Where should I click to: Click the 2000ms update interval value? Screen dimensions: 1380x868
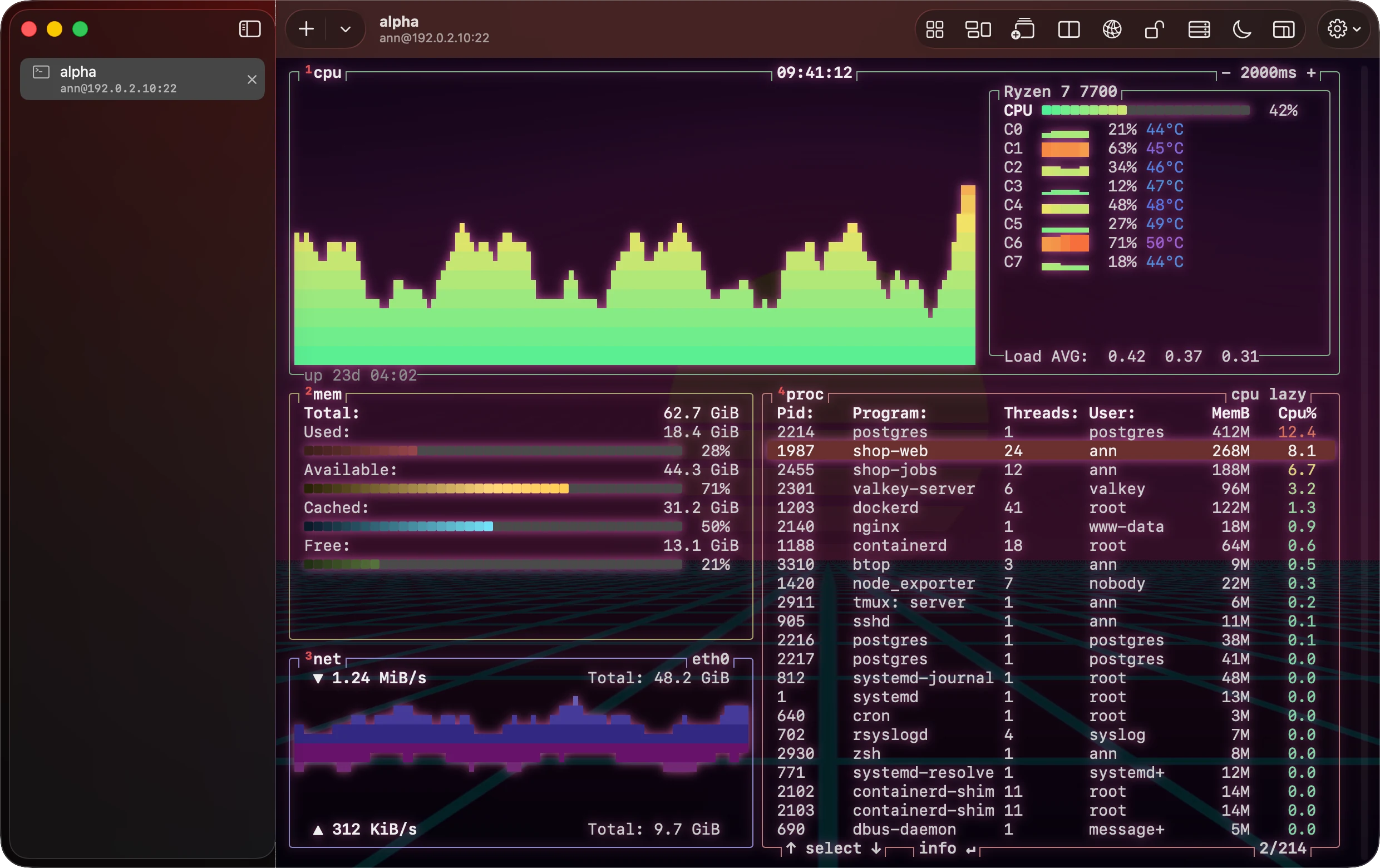[1268, 73]
